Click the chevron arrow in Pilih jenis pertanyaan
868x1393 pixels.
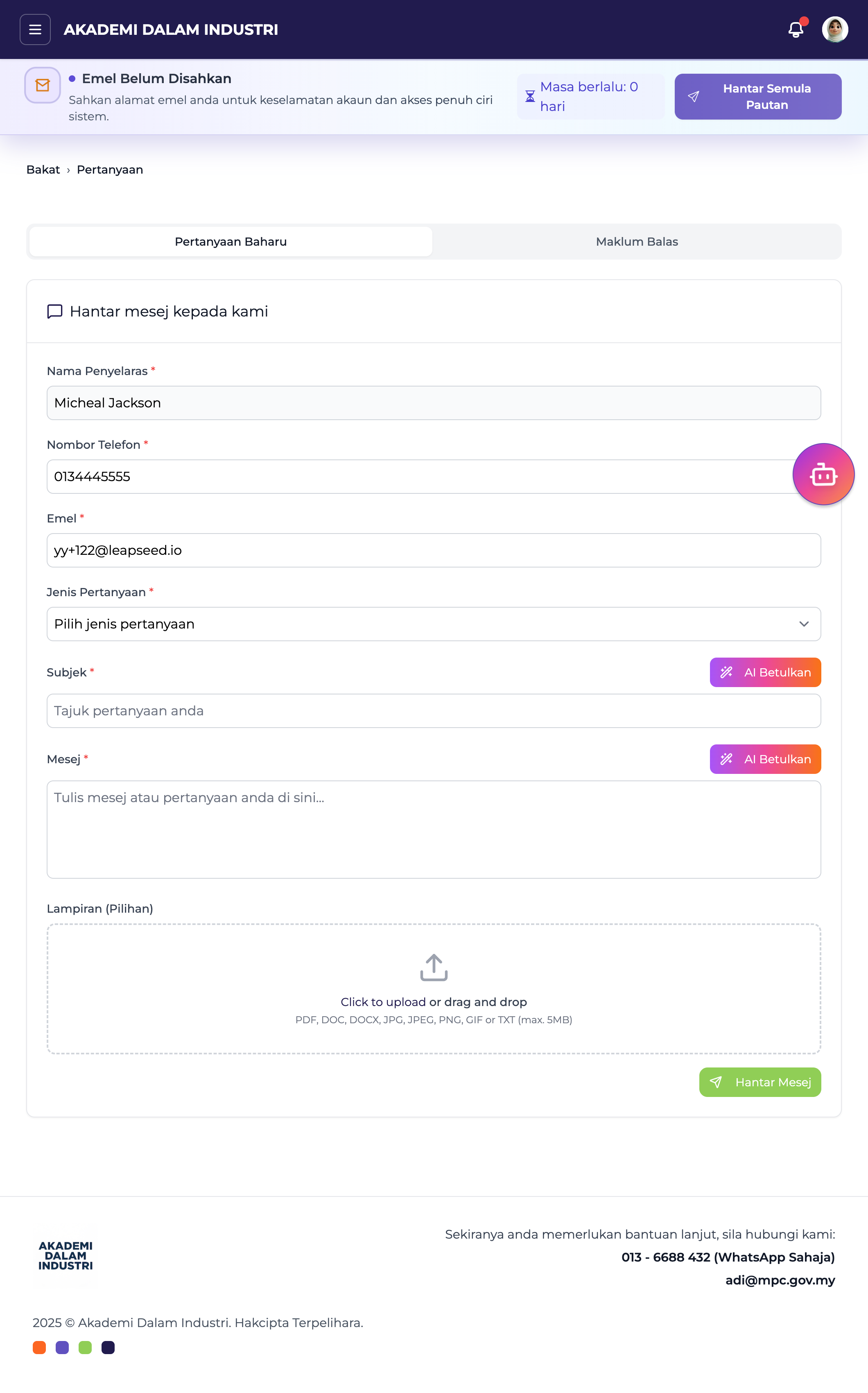[x=804, y=624]
